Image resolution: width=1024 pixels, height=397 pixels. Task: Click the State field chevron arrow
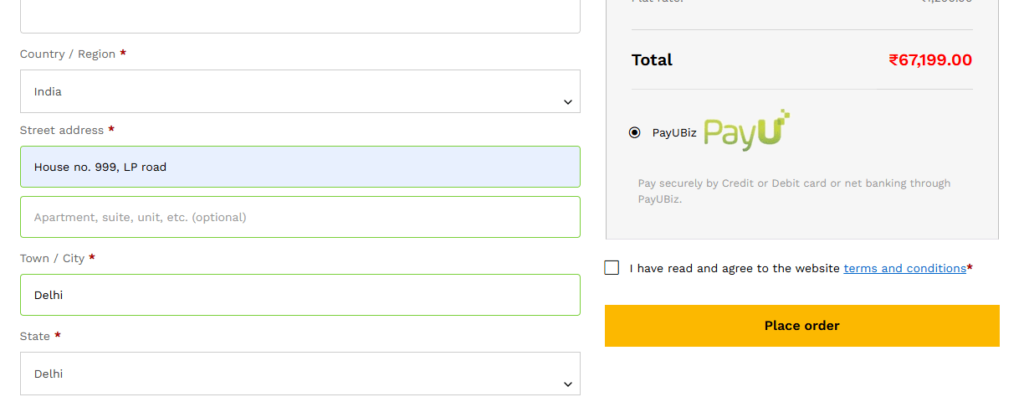pyautogui.click(x=568, y=385)
